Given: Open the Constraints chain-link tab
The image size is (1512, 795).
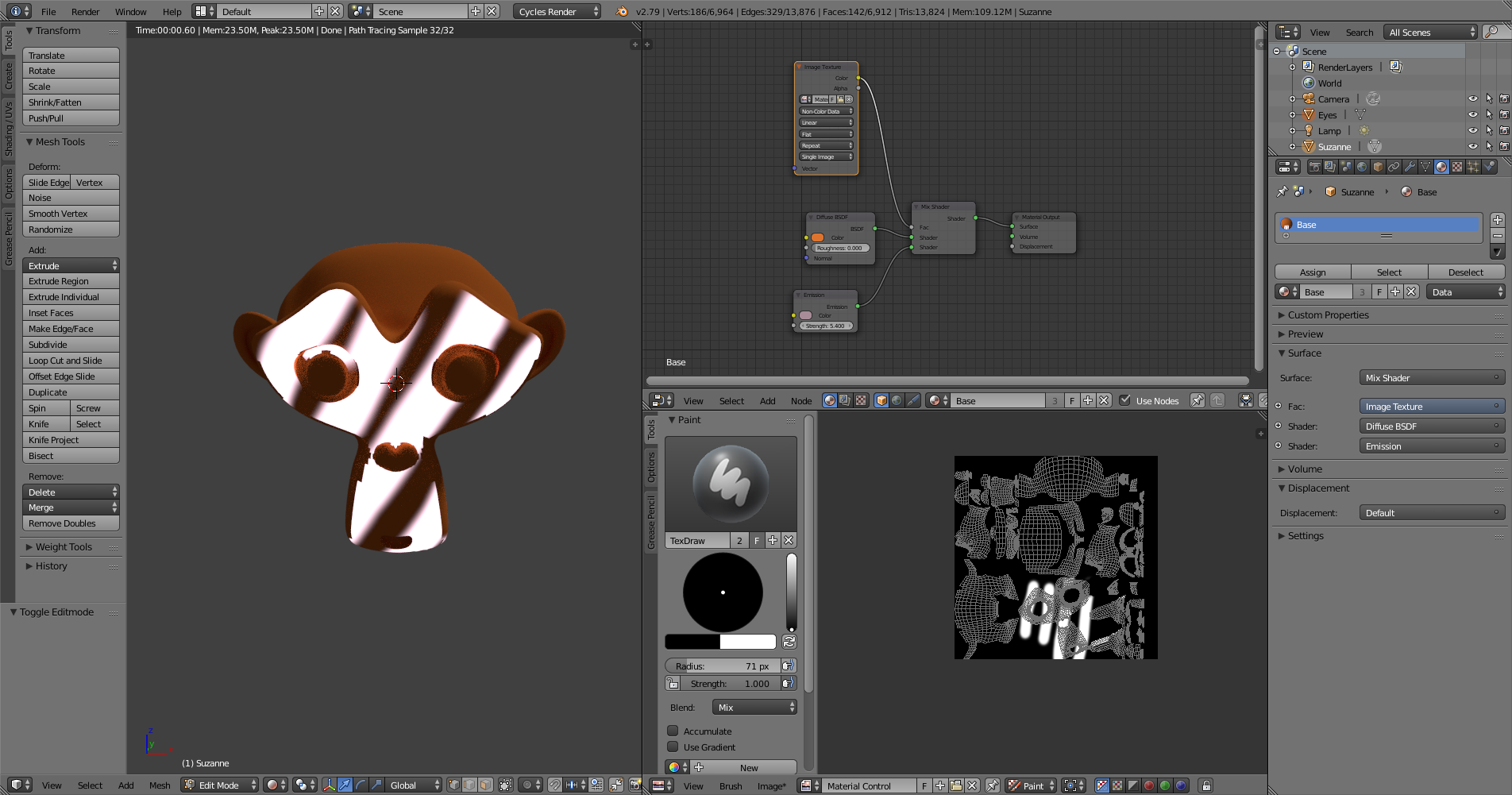Looking at the screenshot, I should (1394, 167).
